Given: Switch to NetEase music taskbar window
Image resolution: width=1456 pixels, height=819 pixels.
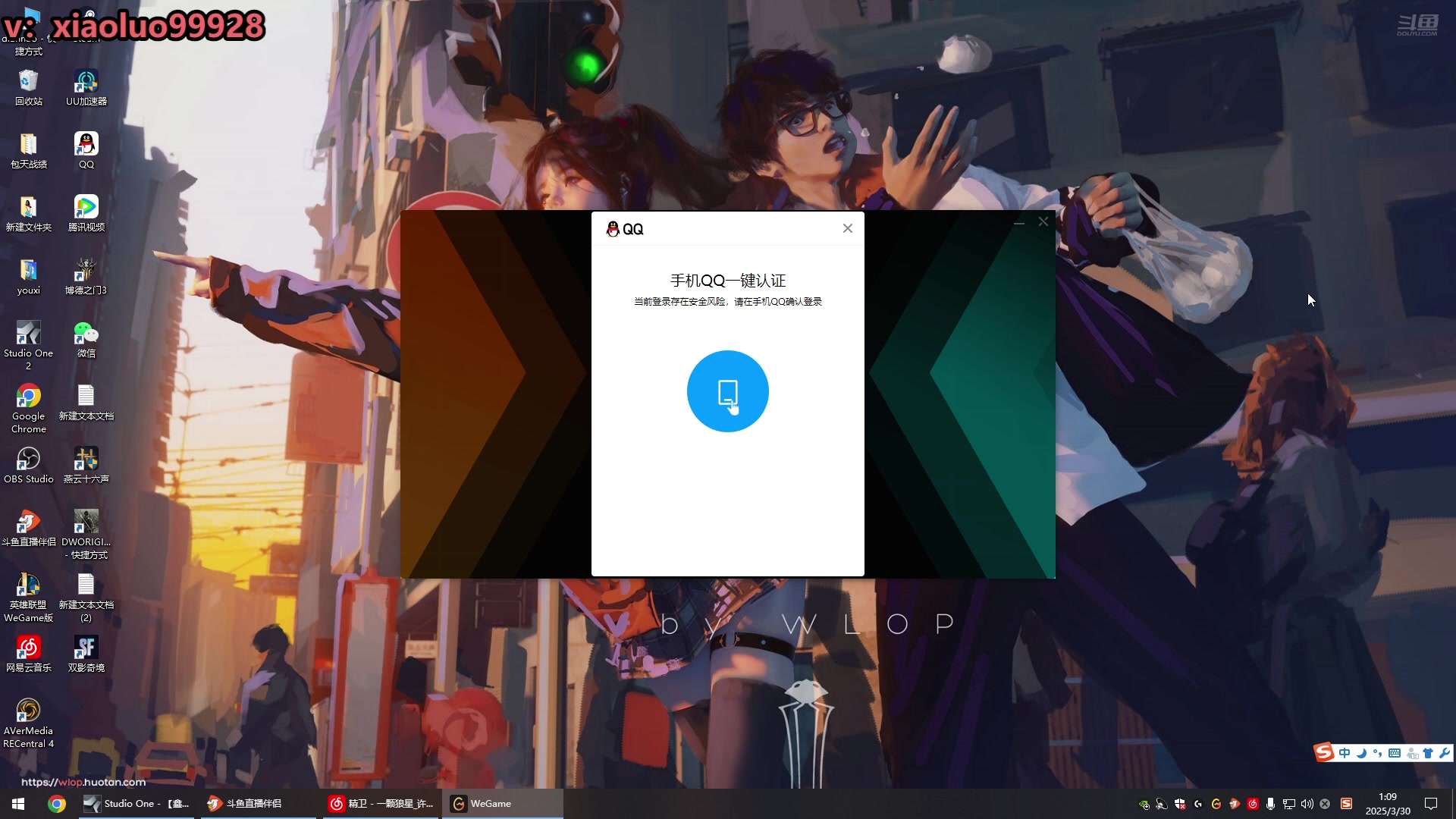Looking at the screenshot, I should [x=381, y=804].
